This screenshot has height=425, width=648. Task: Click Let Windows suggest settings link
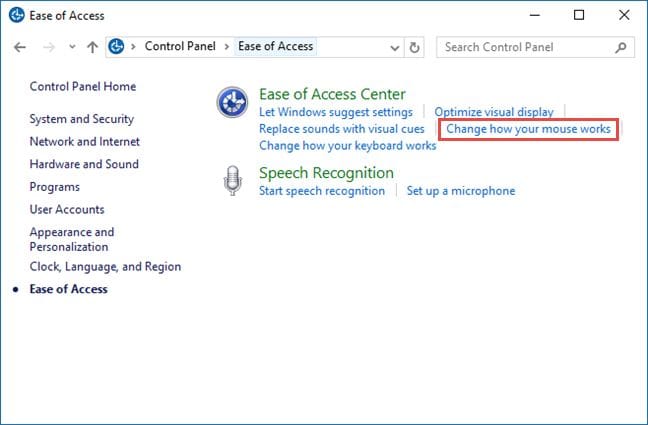coord(335,112)
